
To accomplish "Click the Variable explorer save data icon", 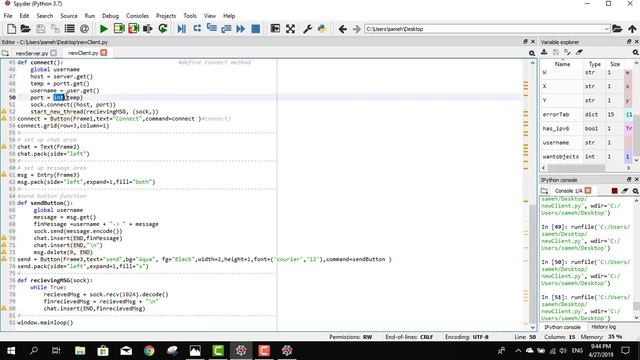I will [556, 52].
